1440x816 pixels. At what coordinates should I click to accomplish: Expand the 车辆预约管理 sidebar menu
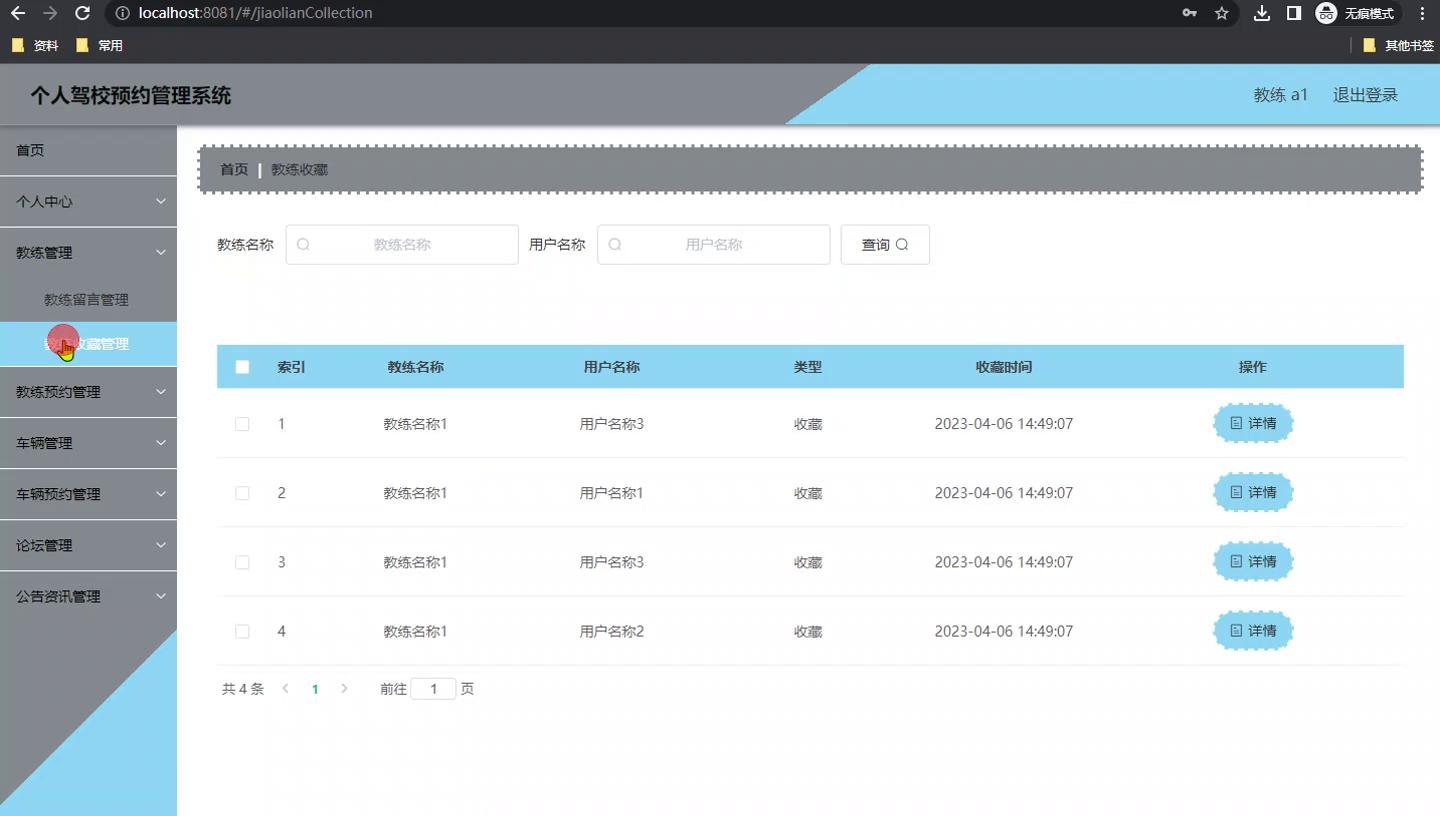click(x=88, y=494)
